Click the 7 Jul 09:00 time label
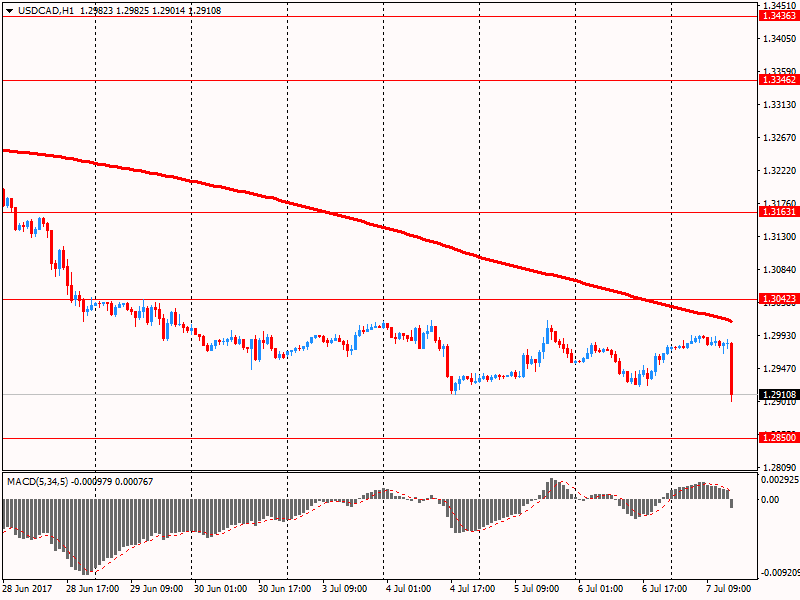The height and width of the screenshot is (600, 800). (x=729, y=589)
